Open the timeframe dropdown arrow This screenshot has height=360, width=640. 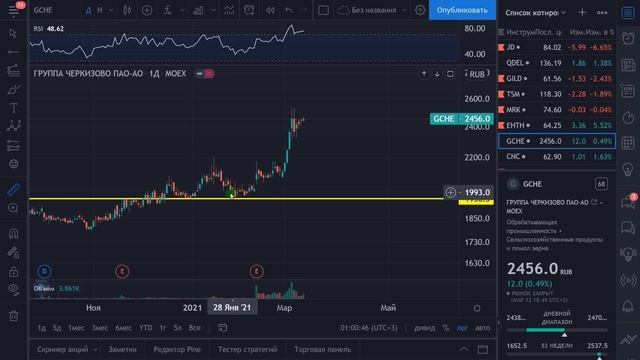(111, 10)
